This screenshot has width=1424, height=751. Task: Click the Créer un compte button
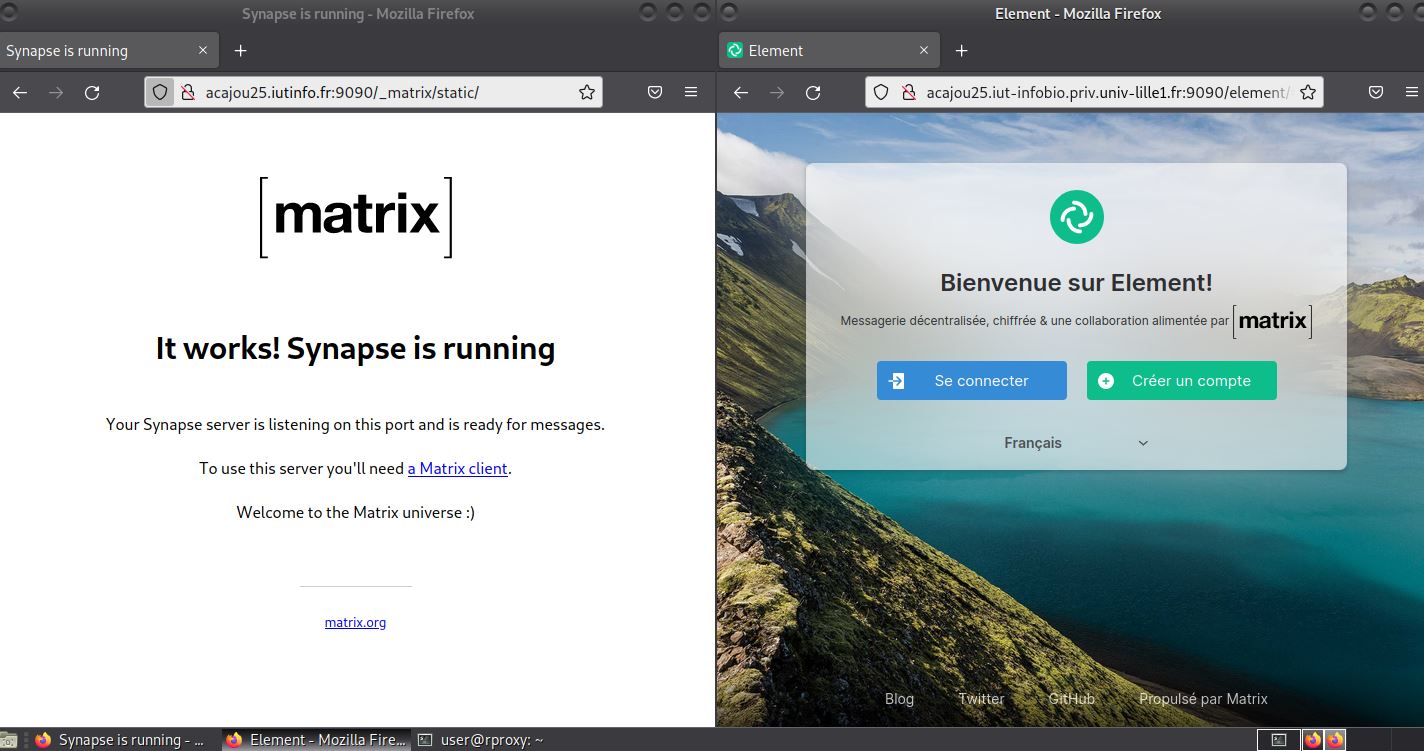click(x=1182, y=380)
